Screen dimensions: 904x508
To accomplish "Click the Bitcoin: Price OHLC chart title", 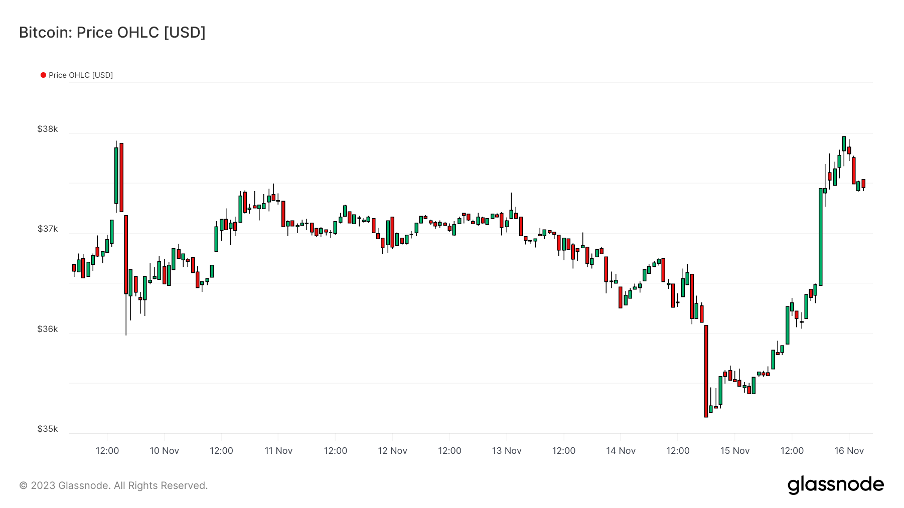I will point(112,33).
